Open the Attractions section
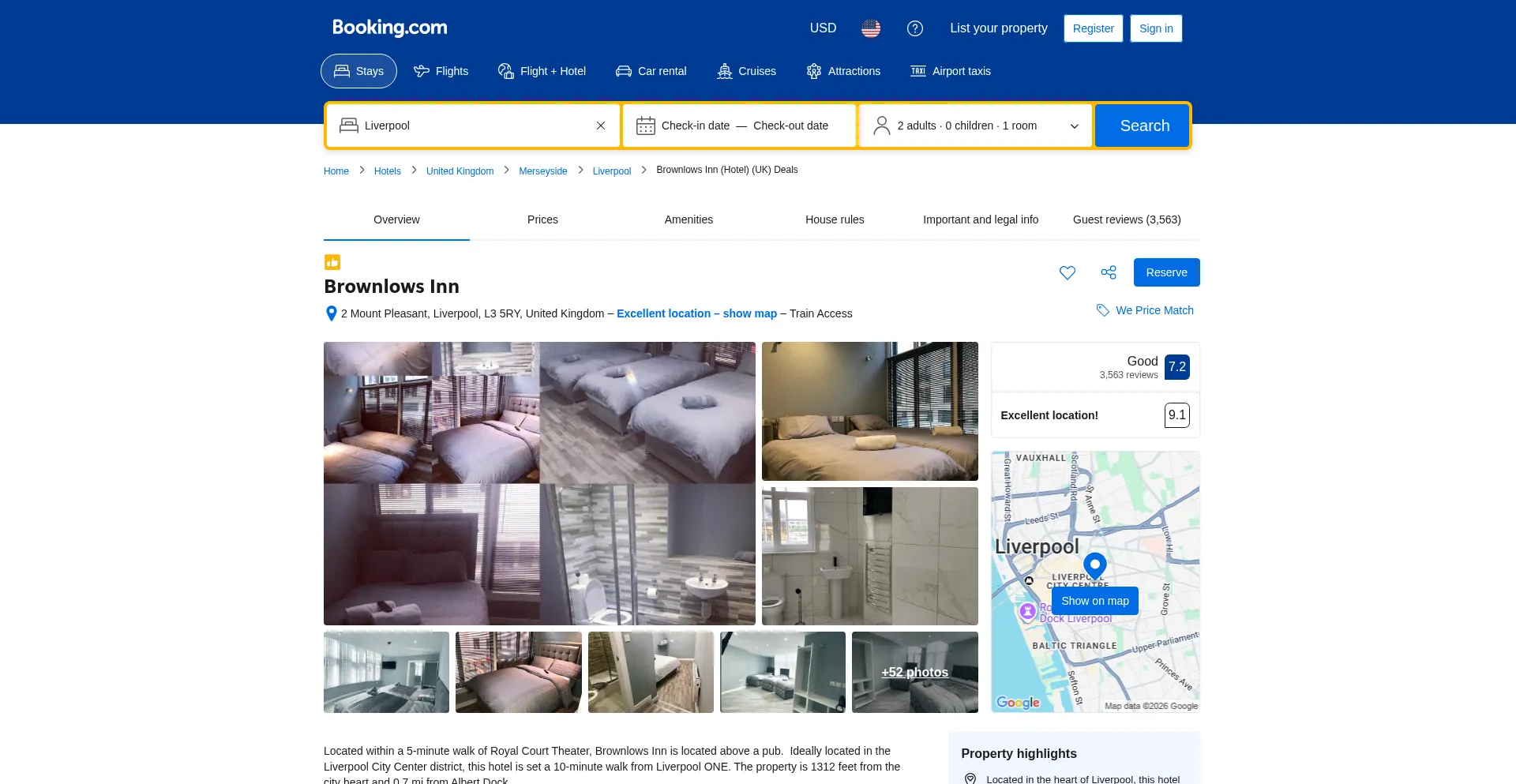Viewport: 1516px width, 784px height. pyautogui.click(x=843, y=71)
